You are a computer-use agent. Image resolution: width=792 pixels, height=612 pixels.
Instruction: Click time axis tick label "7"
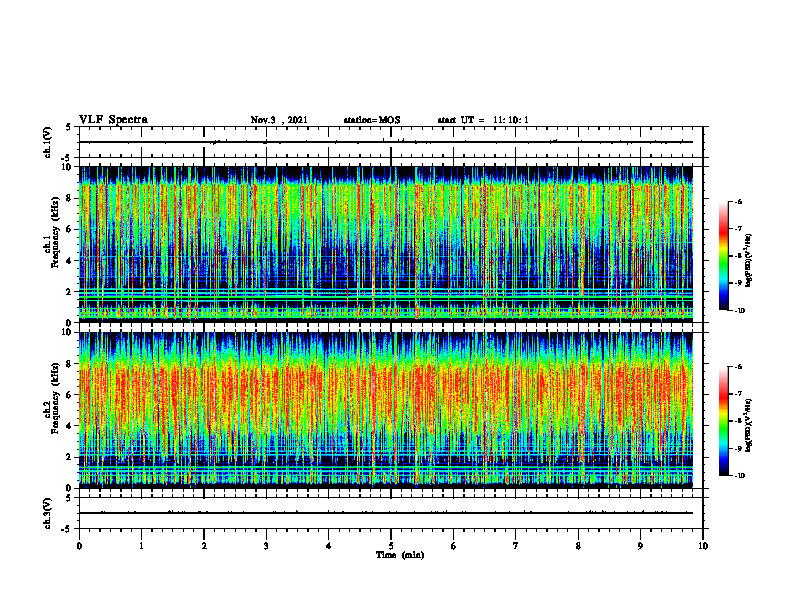(x=516, y=546)
